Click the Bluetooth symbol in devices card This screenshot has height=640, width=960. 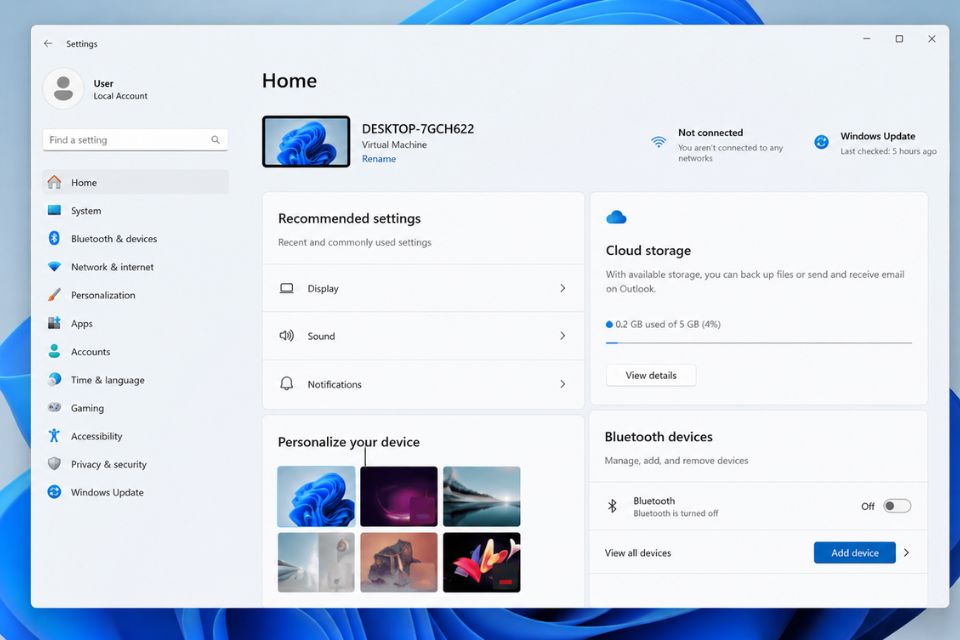pyautogui.click(x=612, y=506)
